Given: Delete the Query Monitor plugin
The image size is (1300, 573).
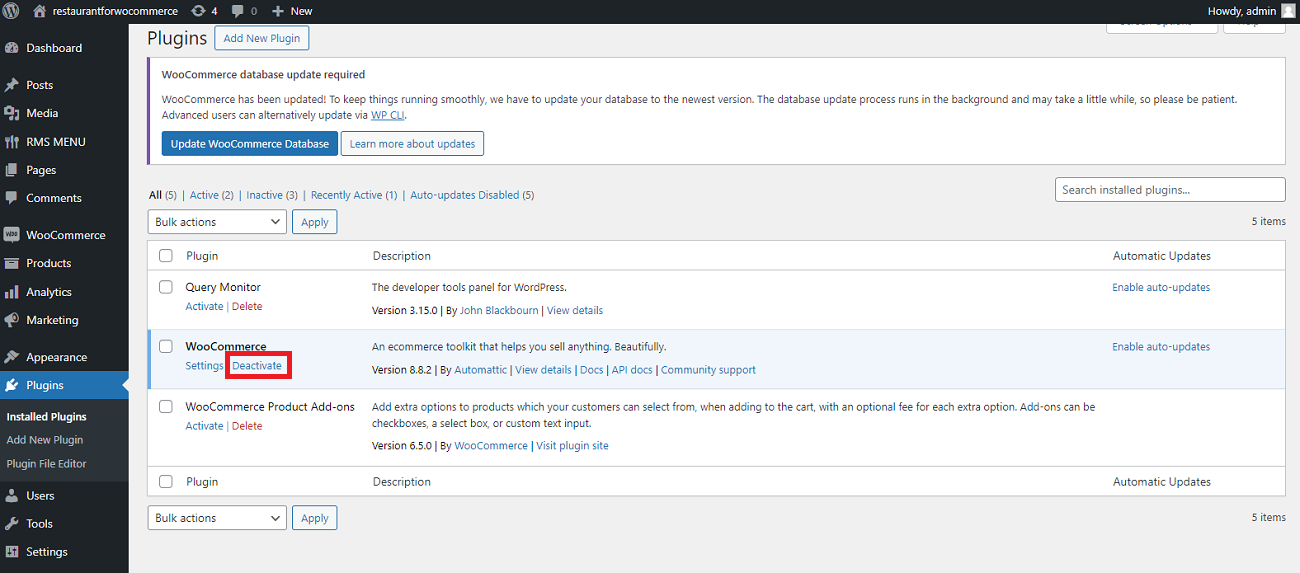Looking at the screenshot, I should pyautogui.click(x=247, y=306).
